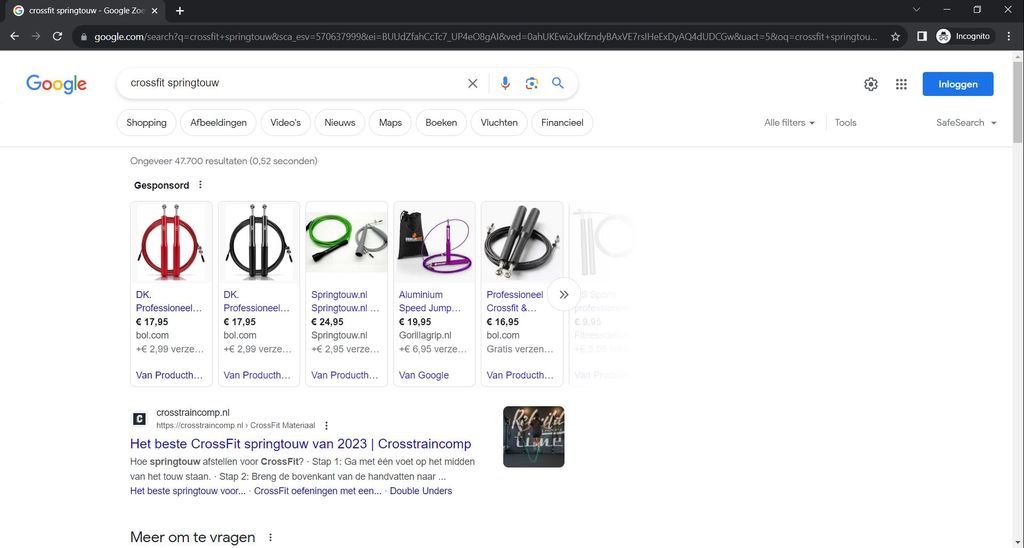Clear the search query with X

coord(472,84)
